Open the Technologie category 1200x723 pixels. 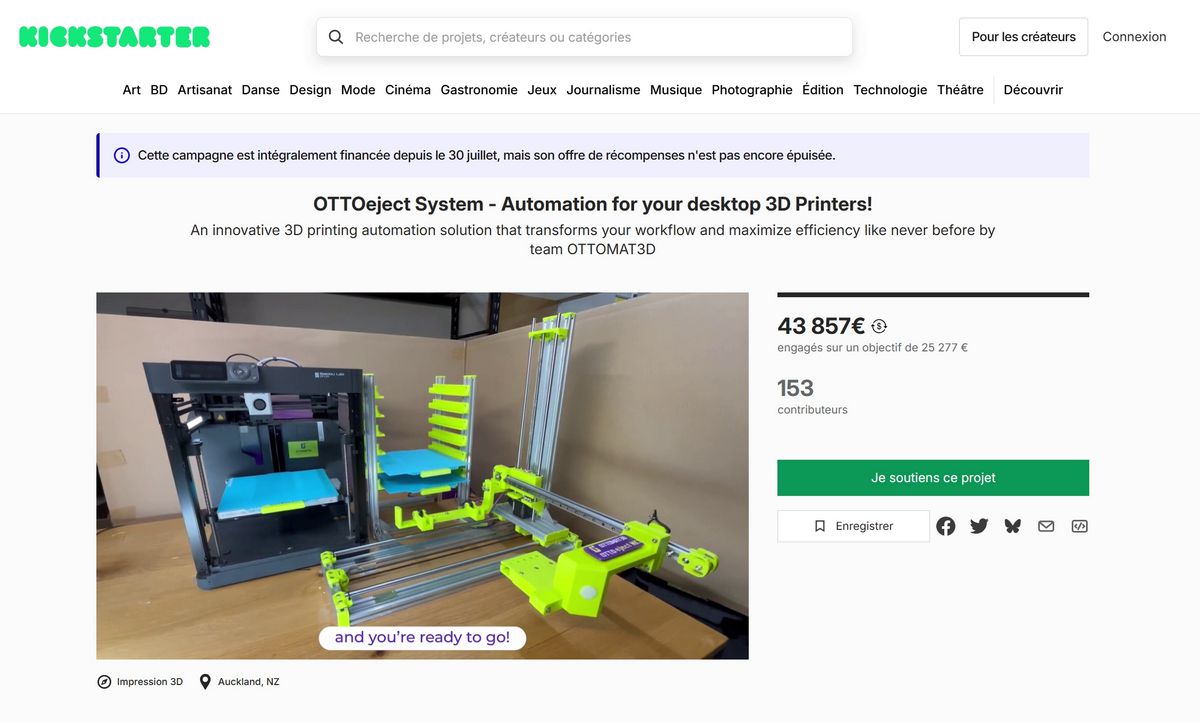click(890, 90)
